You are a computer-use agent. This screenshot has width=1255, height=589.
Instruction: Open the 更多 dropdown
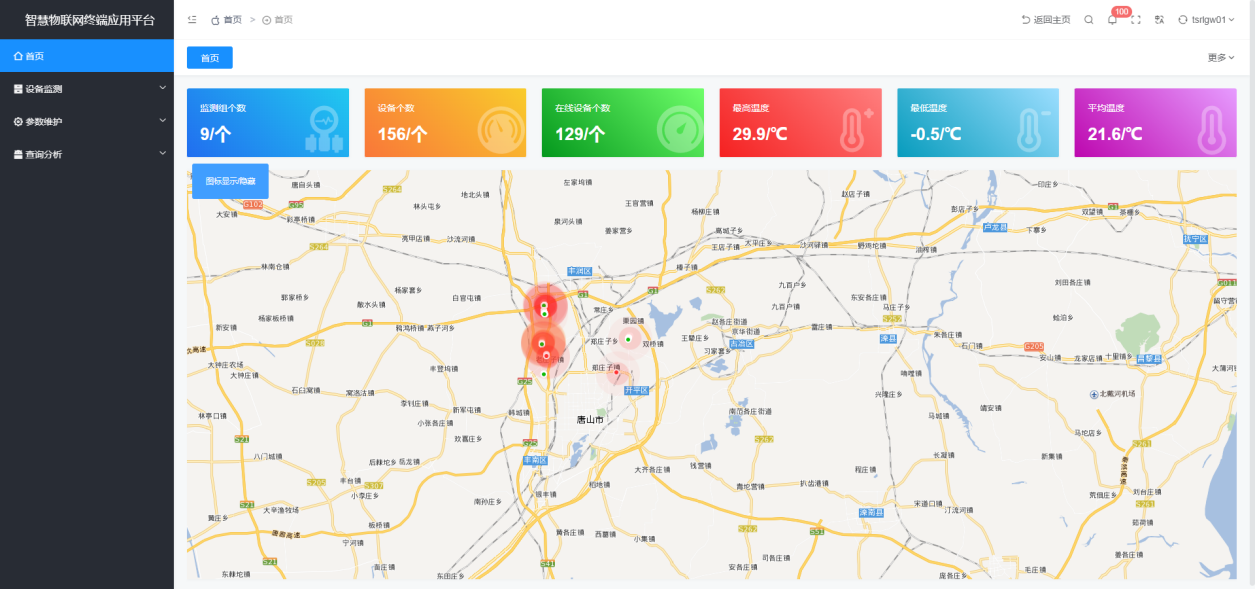[1220, 58]
